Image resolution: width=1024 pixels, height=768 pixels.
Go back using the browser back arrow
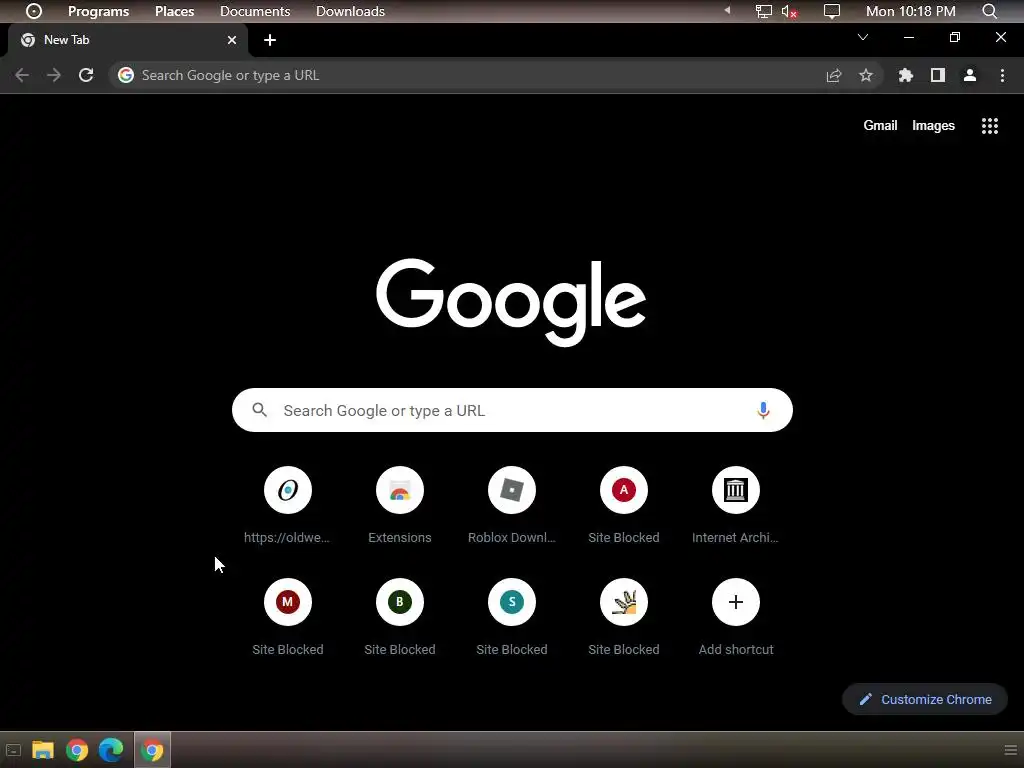[x=22, y=75]
